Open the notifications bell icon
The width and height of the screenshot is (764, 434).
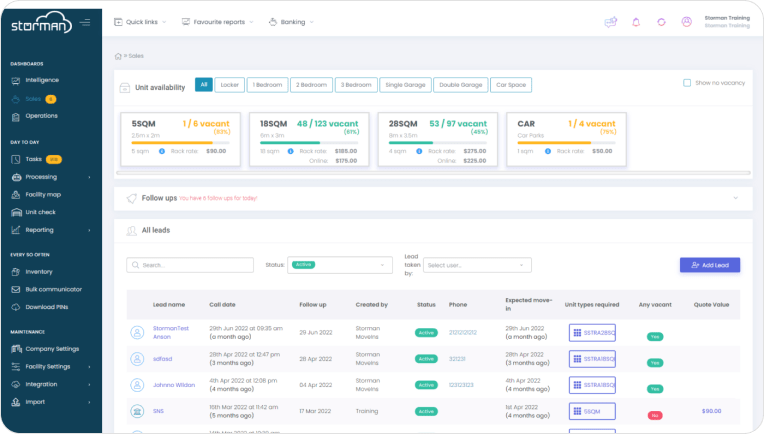pos(636,22)
